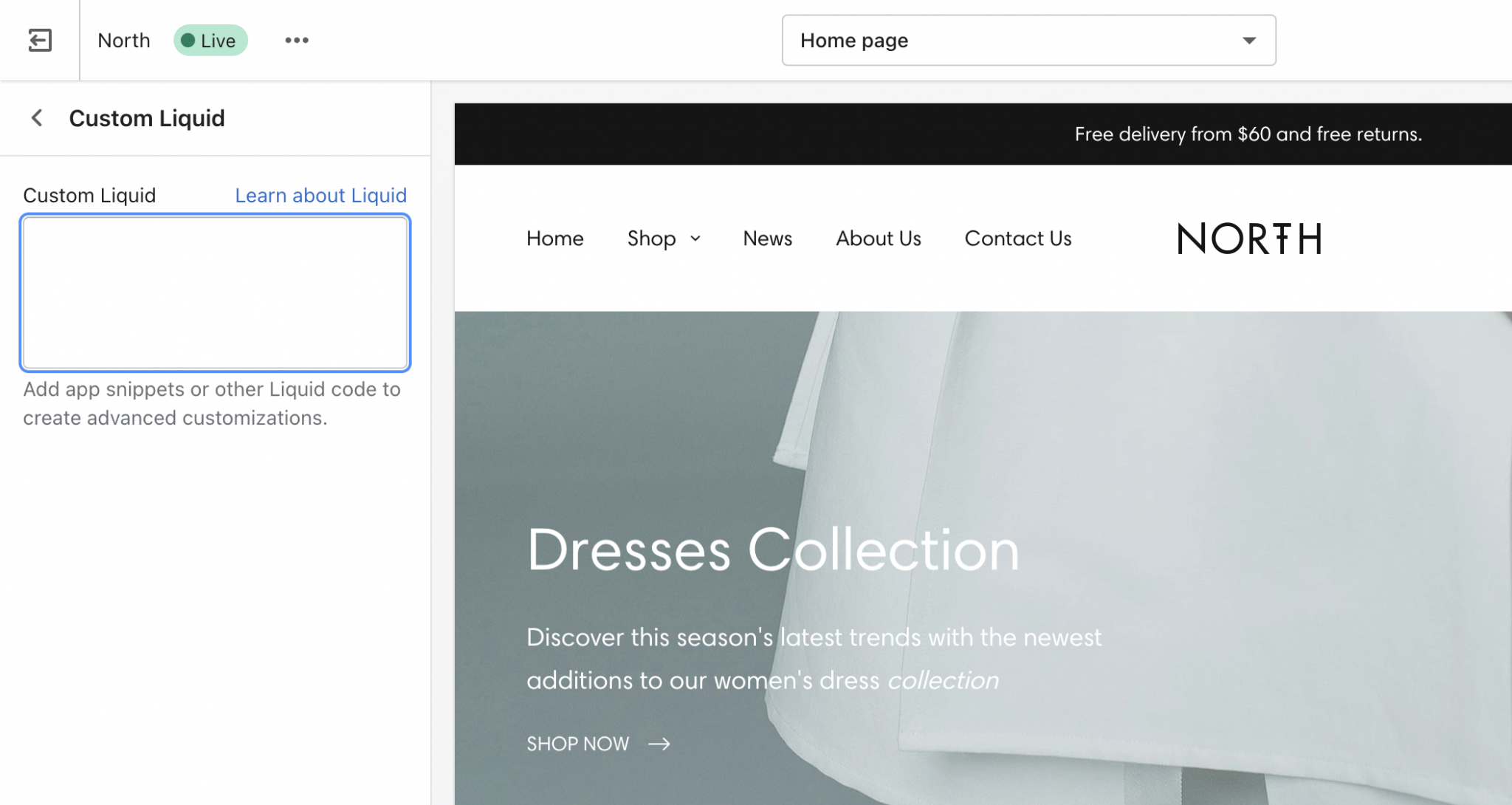
Task: Click the Live status toggle badge
Action: (x=210, y=40)
